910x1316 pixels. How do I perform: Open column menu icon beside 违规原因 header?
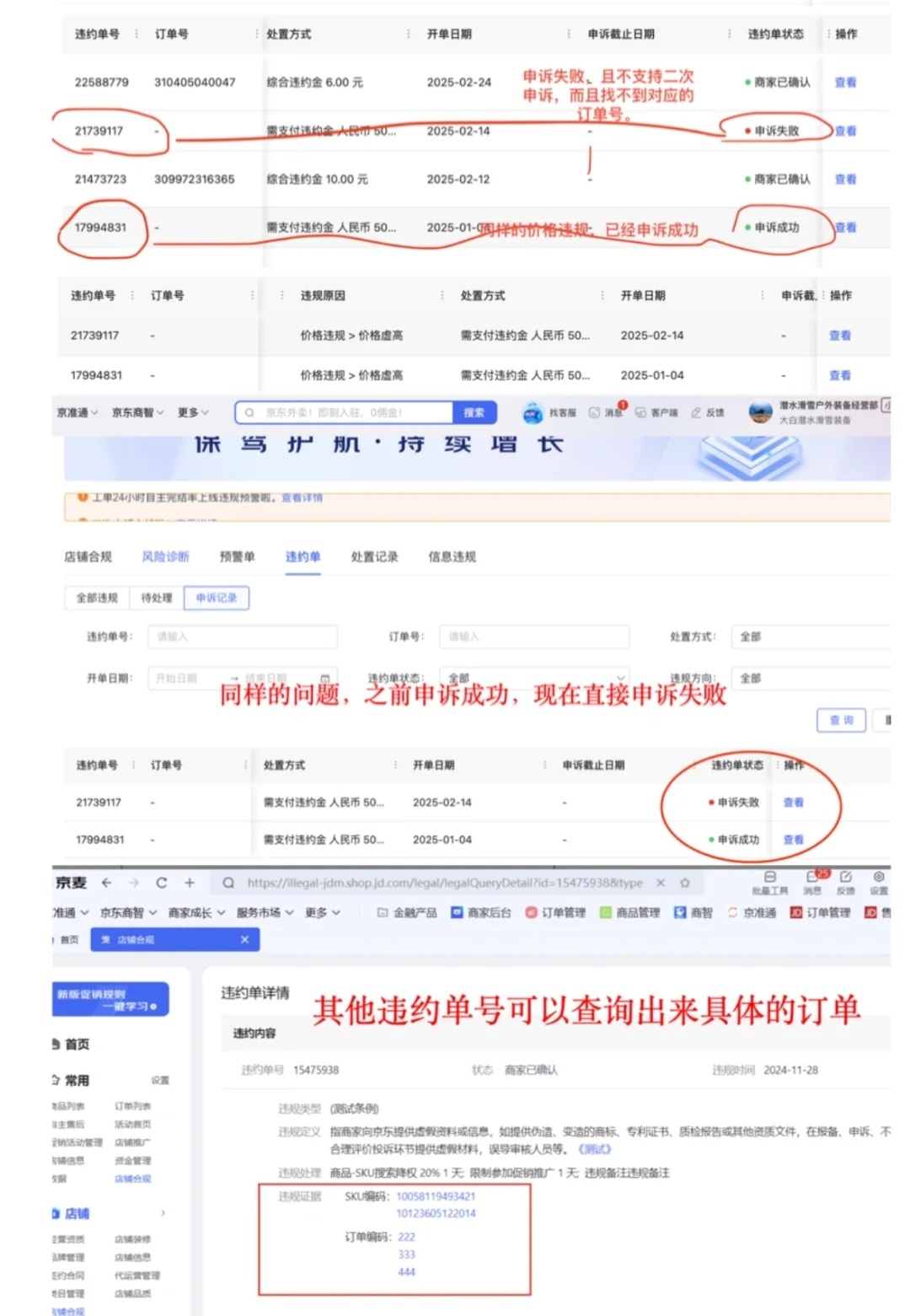click(x=442, y=295)
